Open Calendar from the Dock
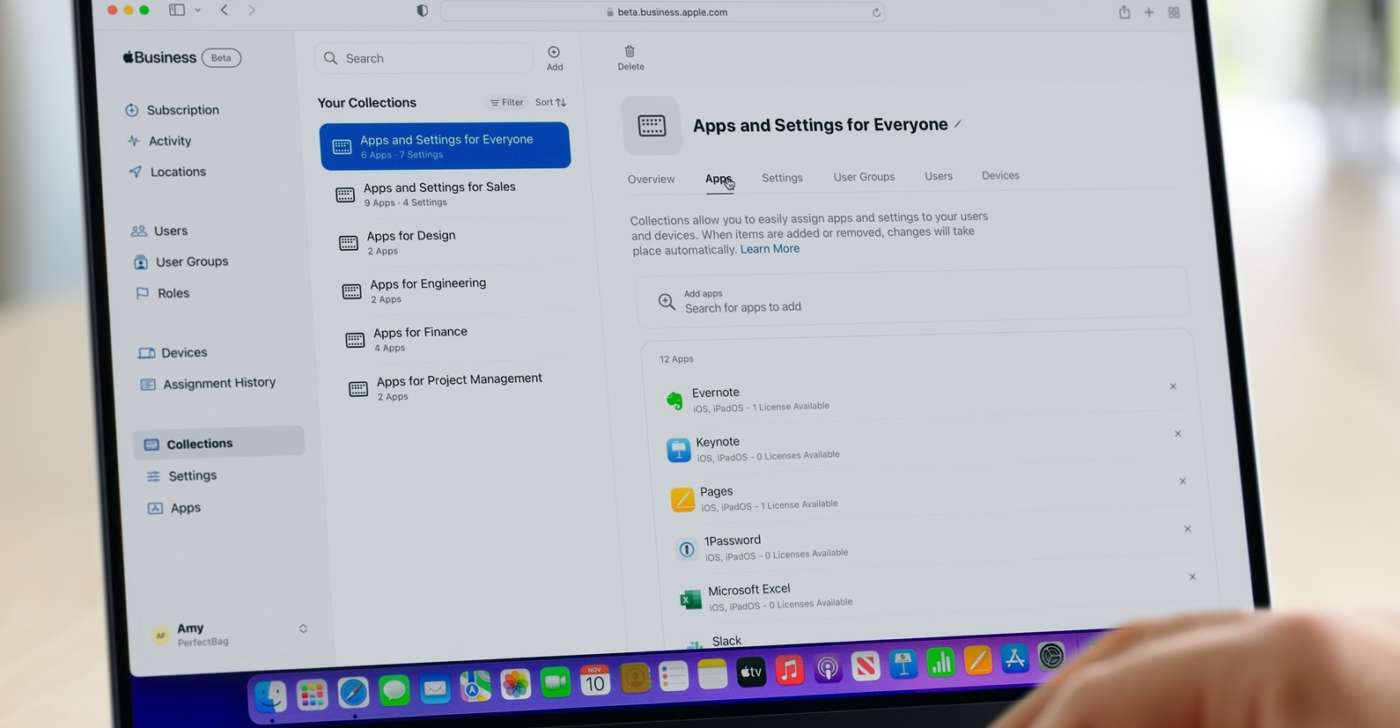 point(595,680)
